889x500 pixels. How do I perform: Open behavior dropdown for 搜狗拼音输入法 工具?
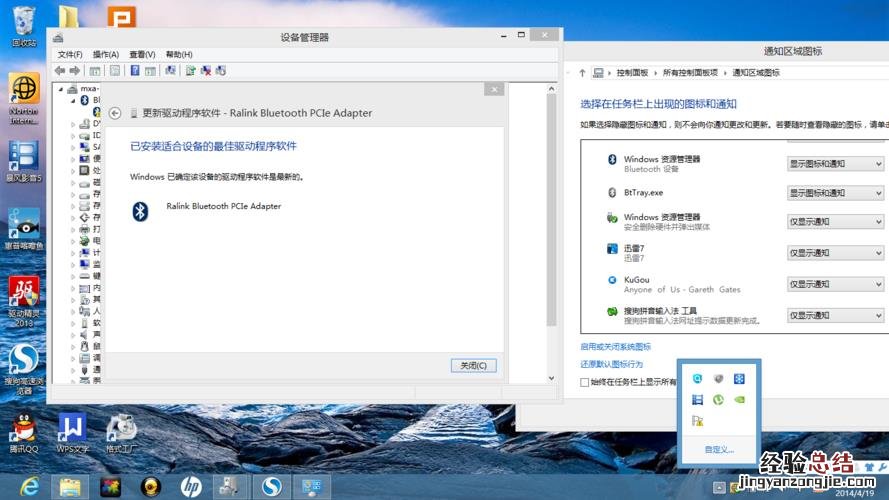(835, 315)
